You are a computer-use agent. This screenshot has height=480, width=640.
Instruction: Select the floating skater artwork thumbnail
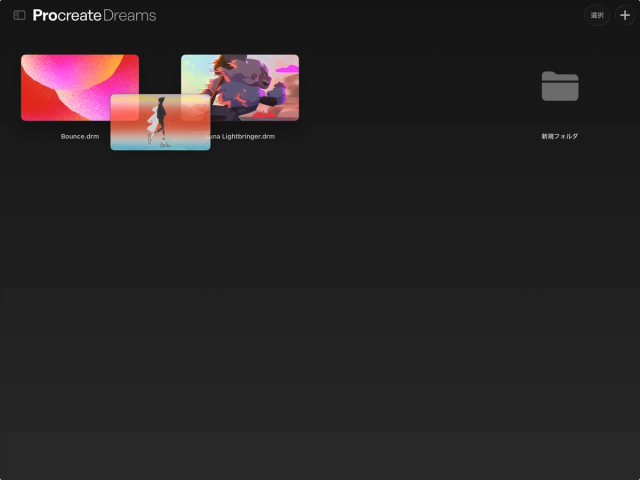160,122
